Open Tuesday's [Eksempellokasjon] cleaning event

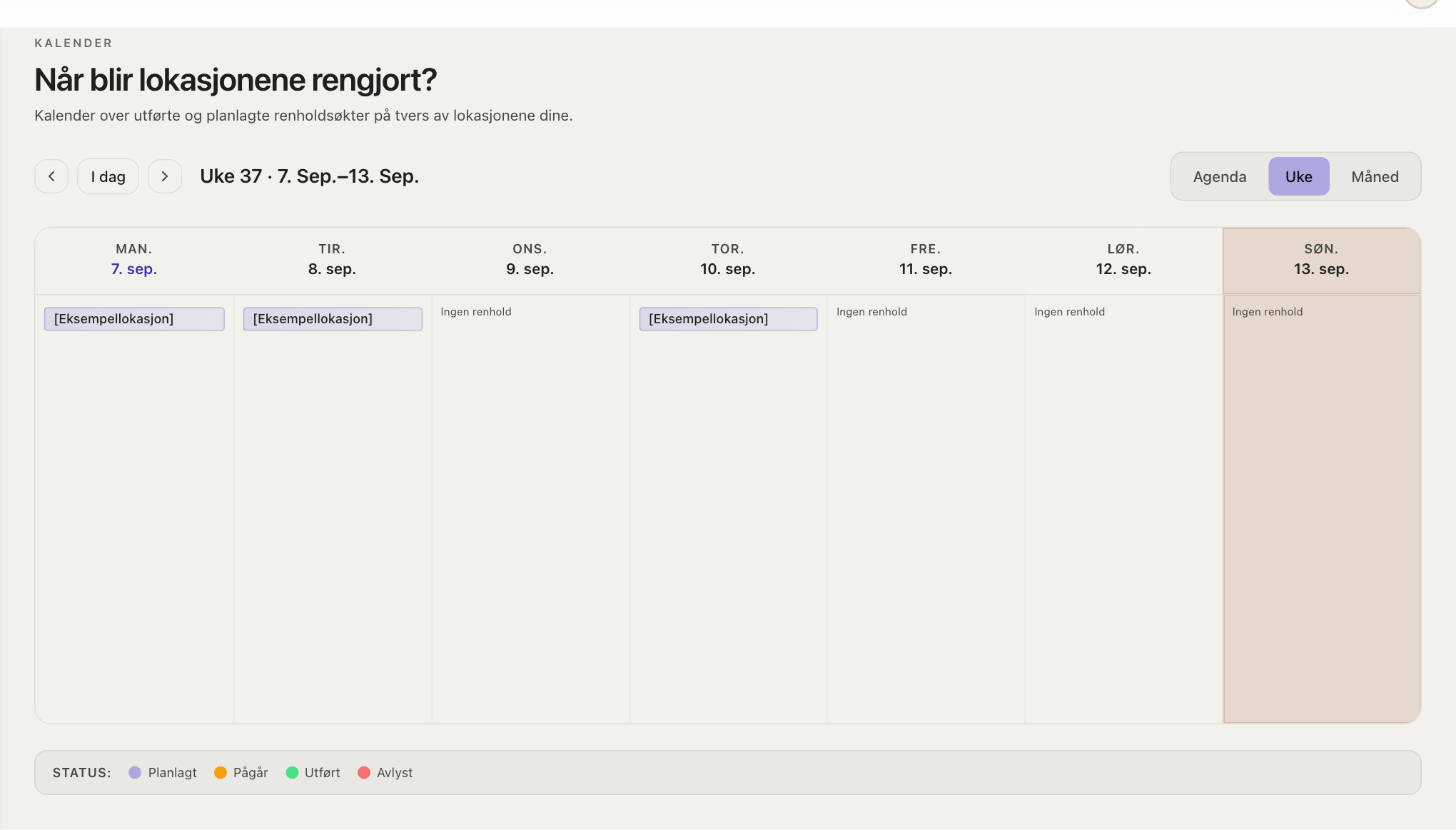point(333,319)
